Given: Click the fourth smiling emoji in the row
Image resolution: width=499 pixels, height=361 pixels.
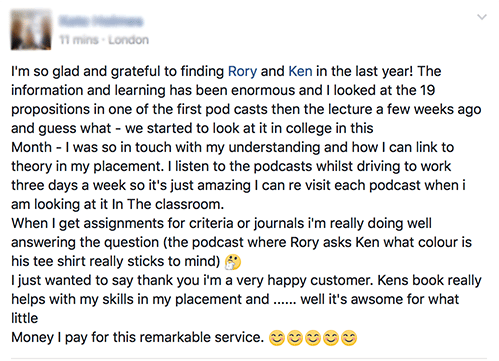Looking at the screenshot, I should coord(331,338).
